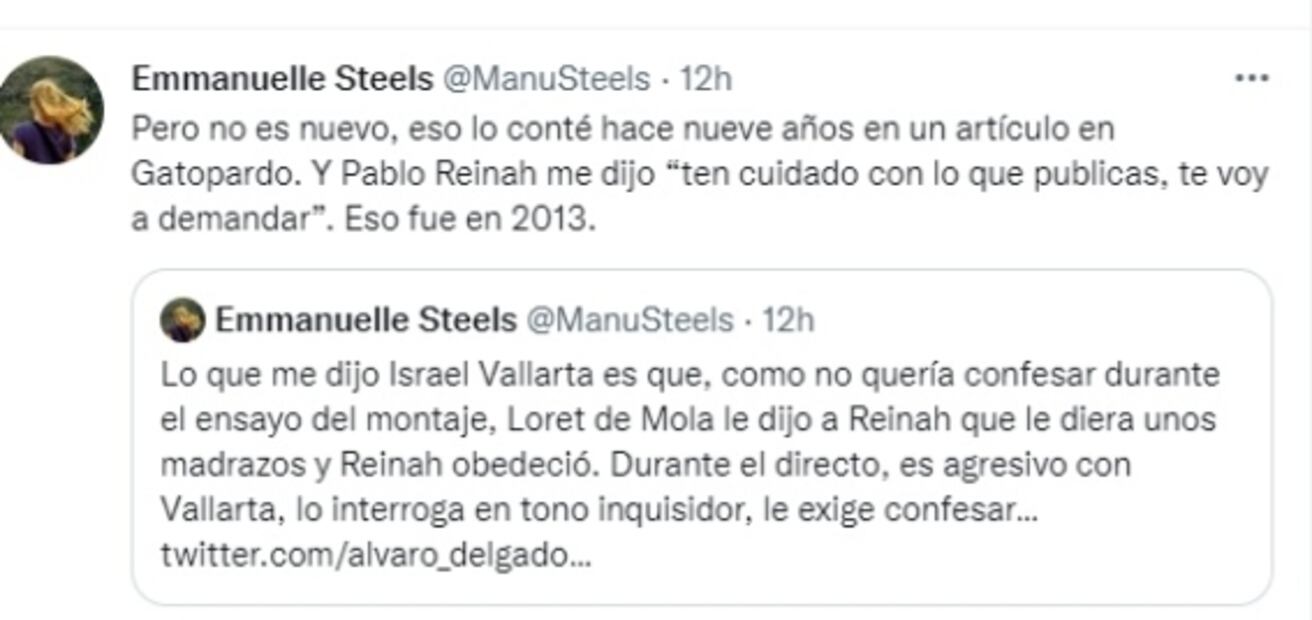Open the main tweet's 12h timestamp
Image resolution: width=1312 pixels, height=620 pixels.
coord(706,79)
